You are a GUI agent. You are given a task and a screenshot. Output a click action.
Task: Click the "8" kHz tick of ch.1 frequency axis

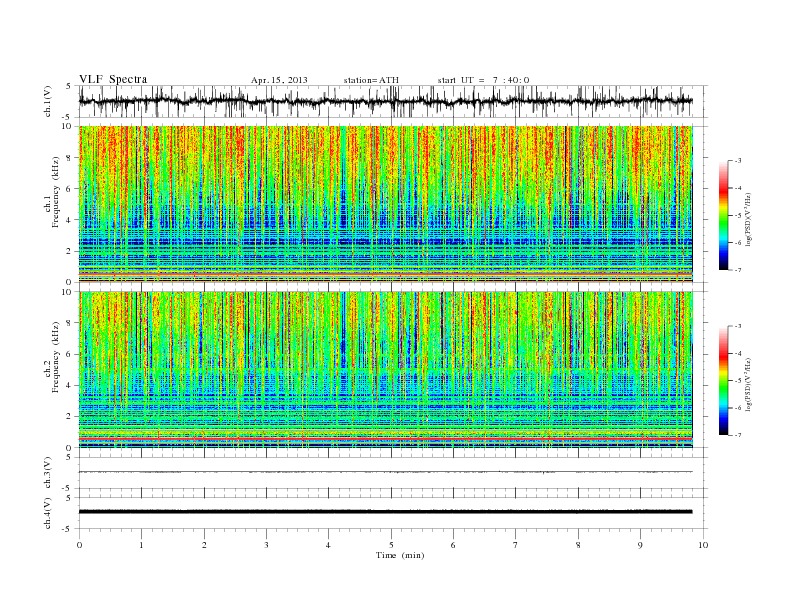click(x=69, y=158)
